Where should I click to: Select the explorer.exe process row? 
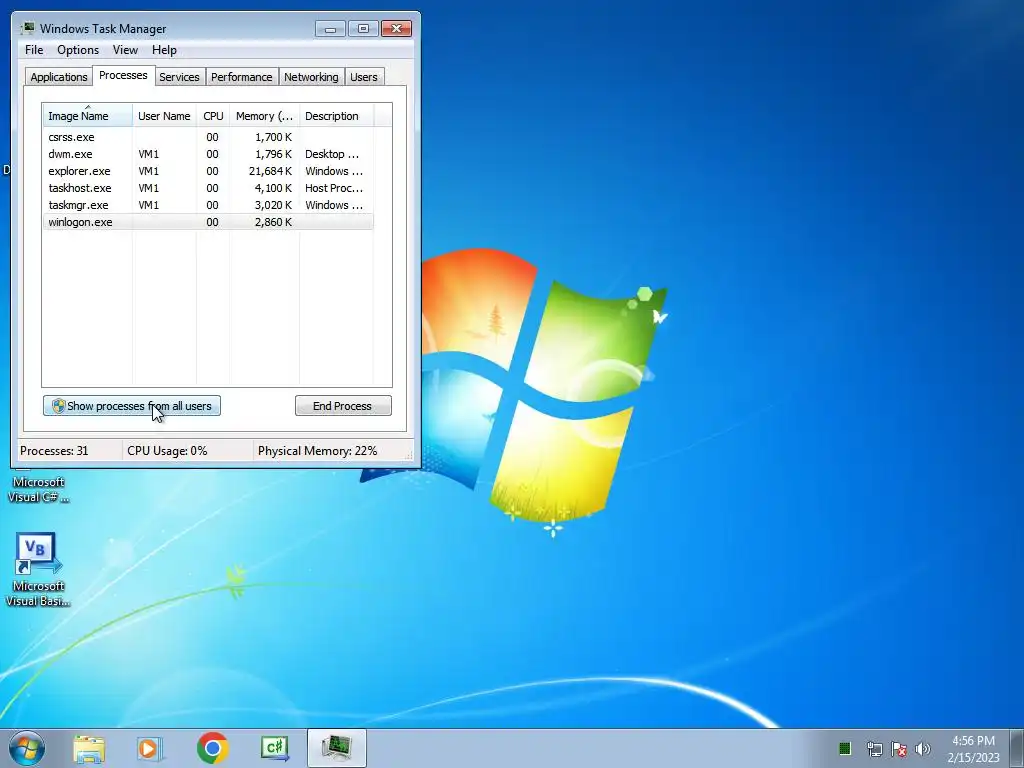[208, 171]
